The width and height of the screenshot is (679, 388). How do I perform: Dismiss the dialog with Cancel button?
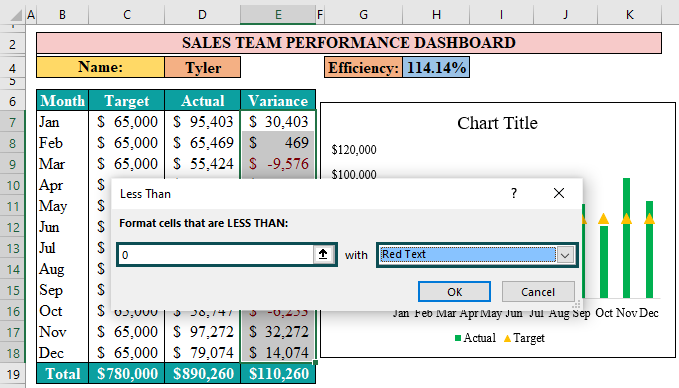(538, 291)
